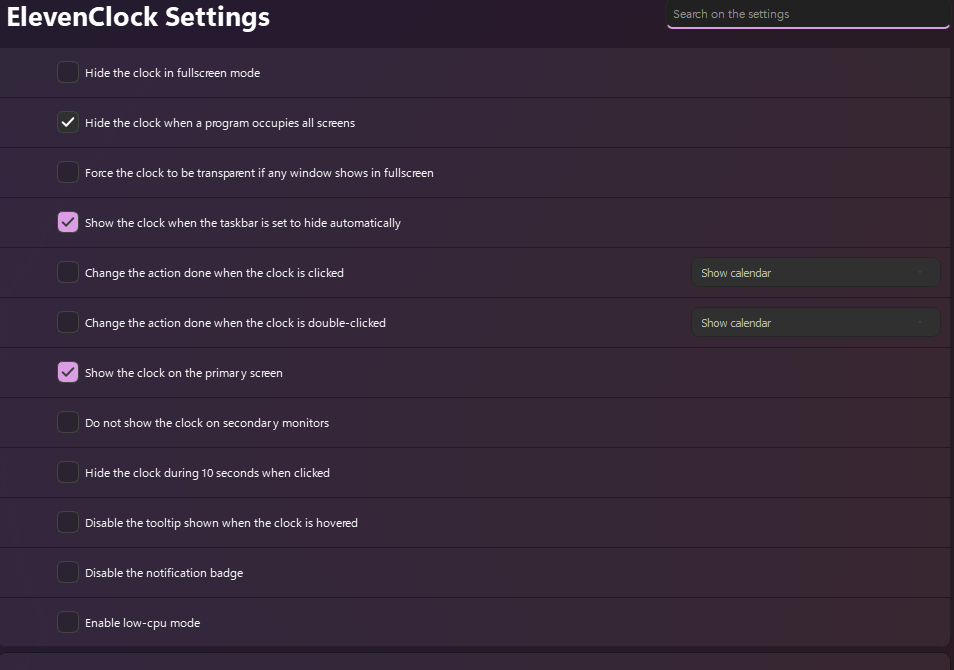The width and height of the screenshot is (954, 670).
Task: Enable "Hide the clock in fullscreen mode"
Action: click(67, 72)
